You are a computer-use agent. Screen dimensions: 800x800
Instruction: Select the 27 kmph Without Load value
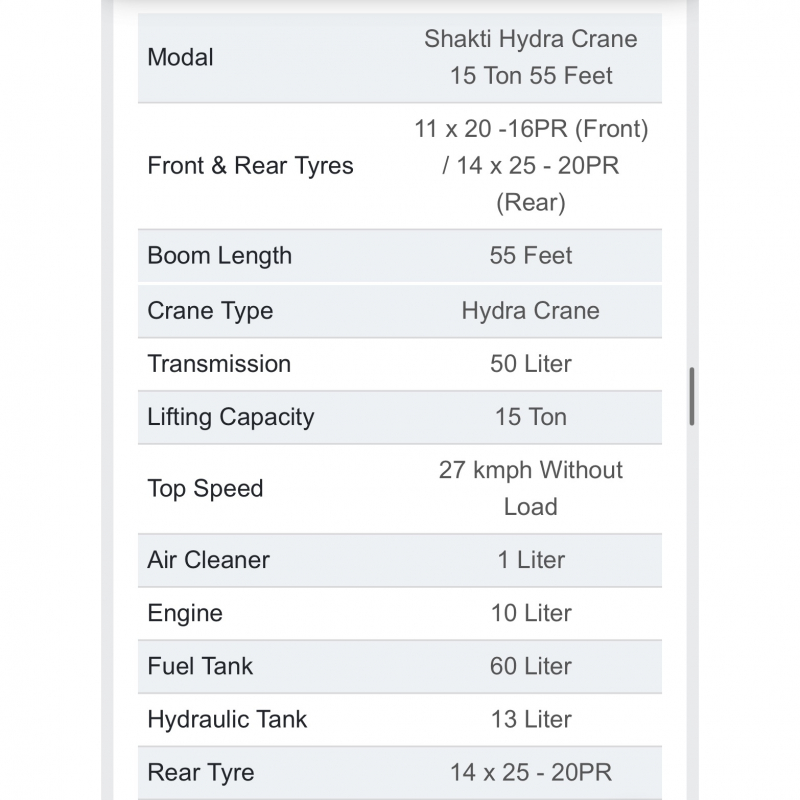pyautogui.click(x=531, y=488)
